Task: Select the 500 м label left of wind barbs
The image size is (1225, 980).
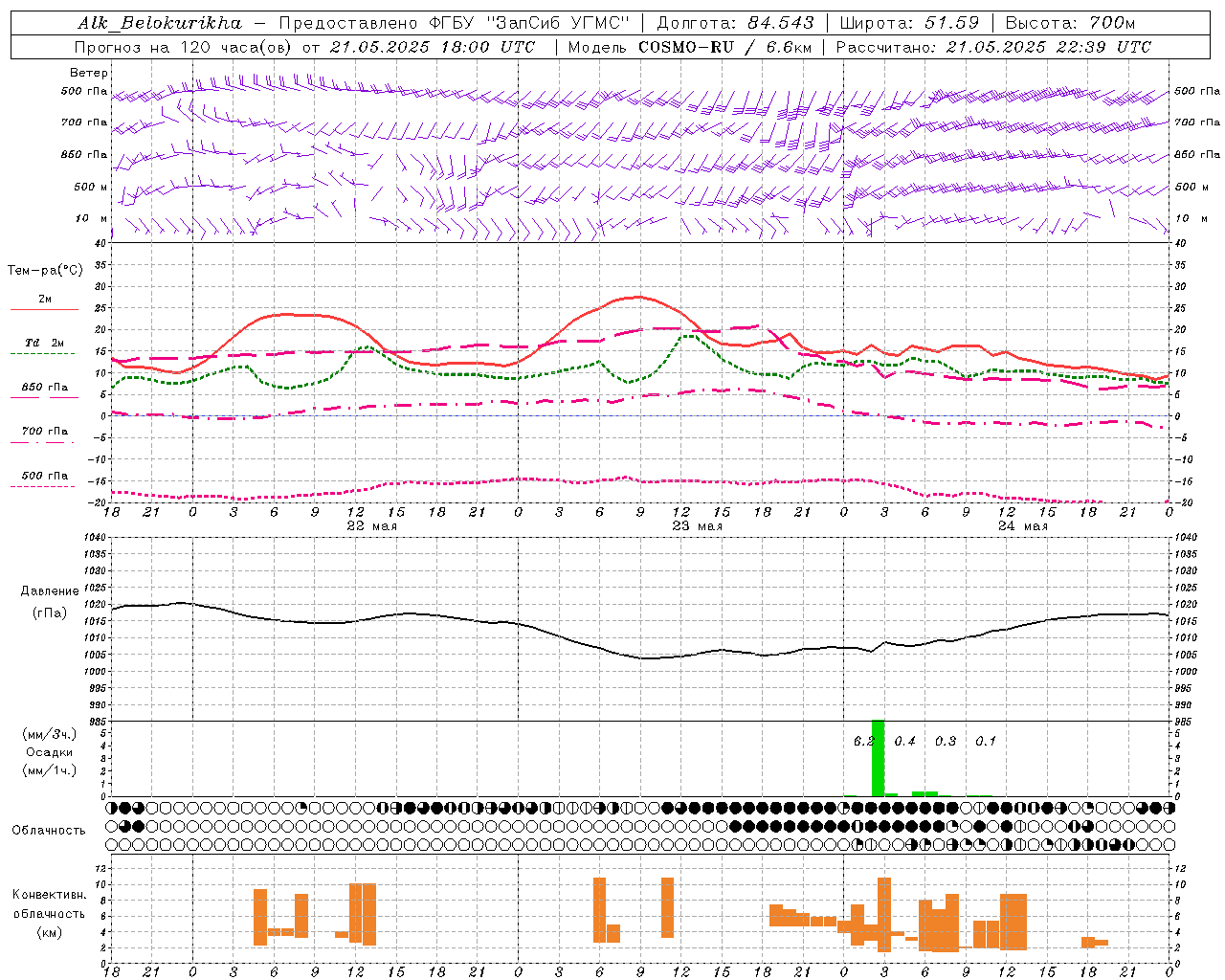Action: pos(91,187)
